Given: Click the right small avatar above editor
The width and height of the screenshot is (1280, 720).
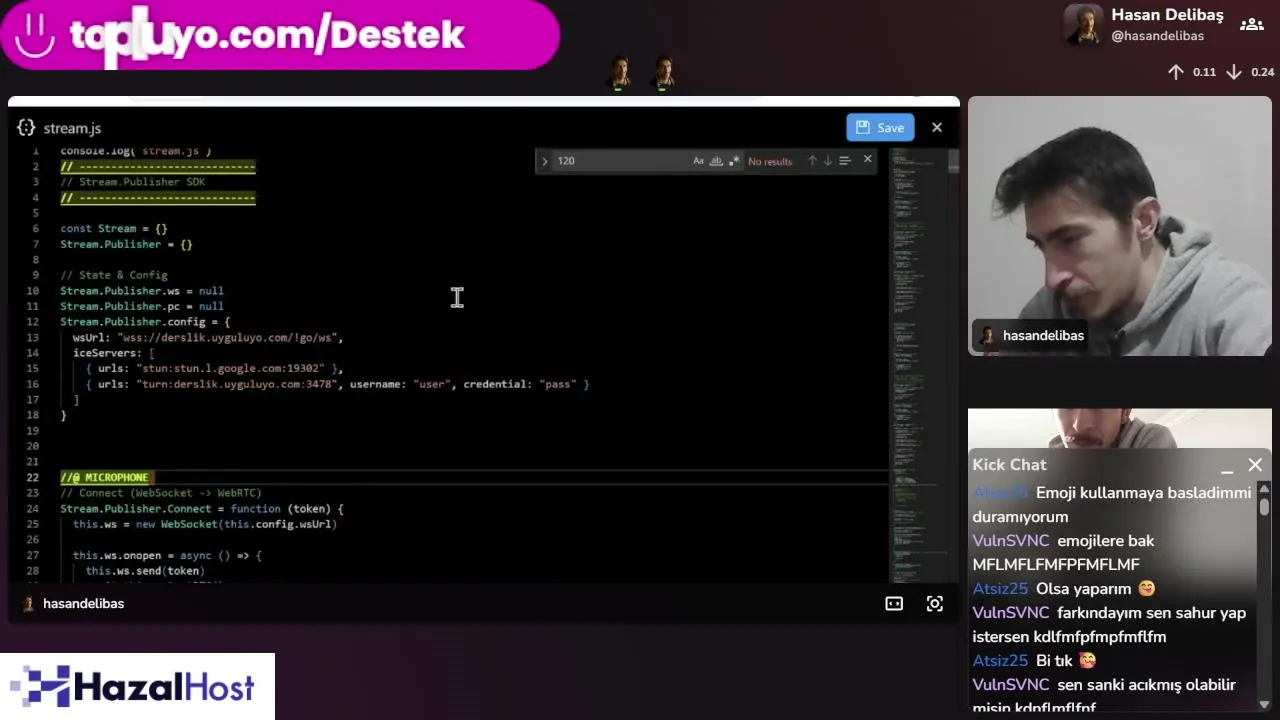Looking at the screenshot, I should 664,73.
